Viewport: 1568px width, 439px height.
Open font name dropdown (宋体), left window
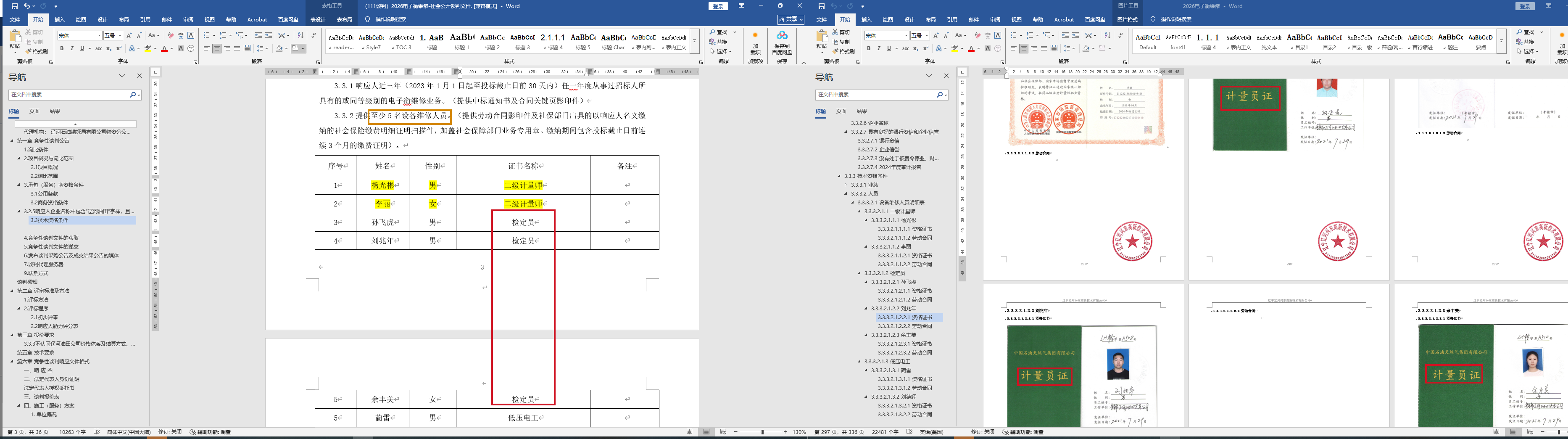99,35
